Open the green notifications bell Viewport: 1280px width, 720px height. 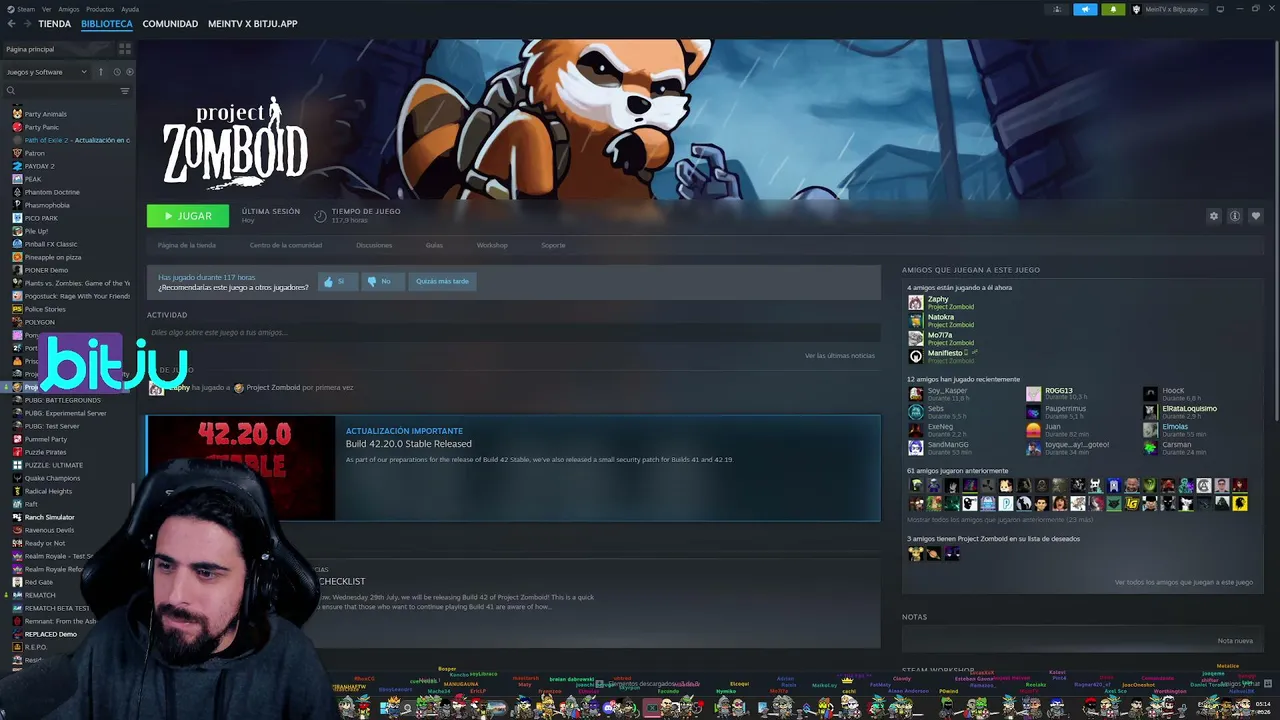[x=1113, y=9]
